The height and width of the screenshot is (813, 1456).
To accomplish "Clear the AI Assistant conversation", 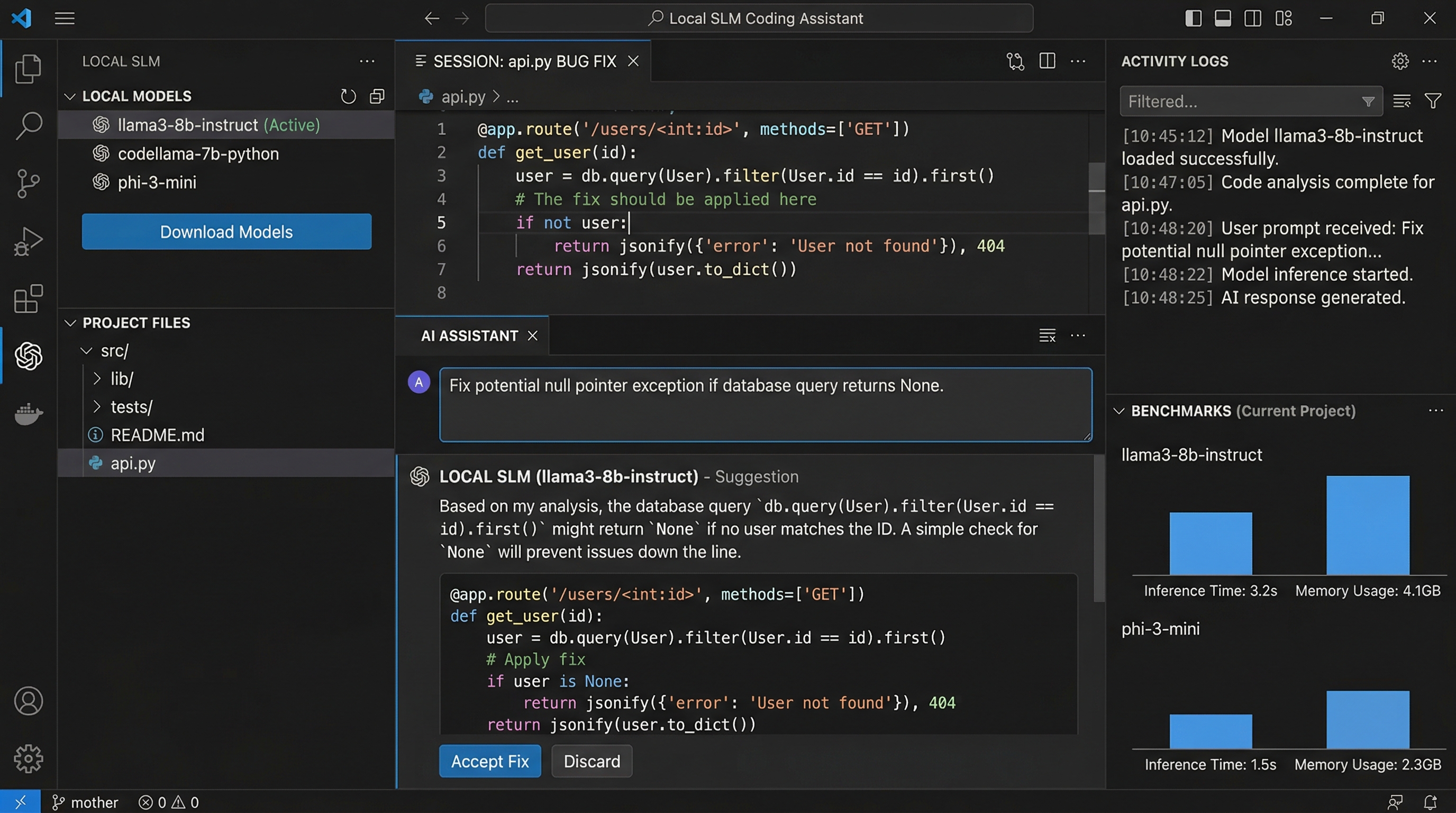I will click(1047, 335).
